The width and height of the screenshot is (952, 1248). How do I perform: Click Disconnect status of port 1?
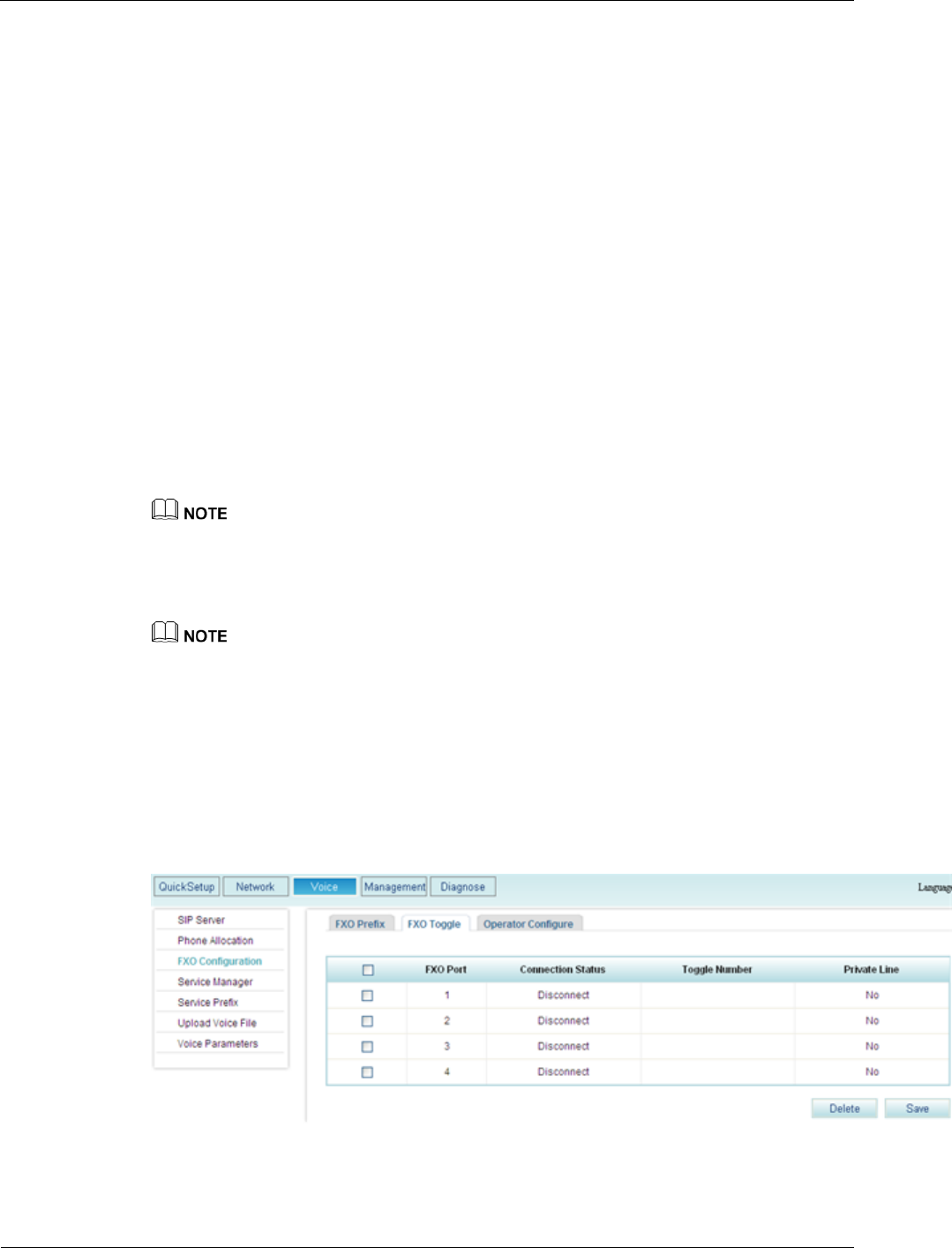pos(564,996)
